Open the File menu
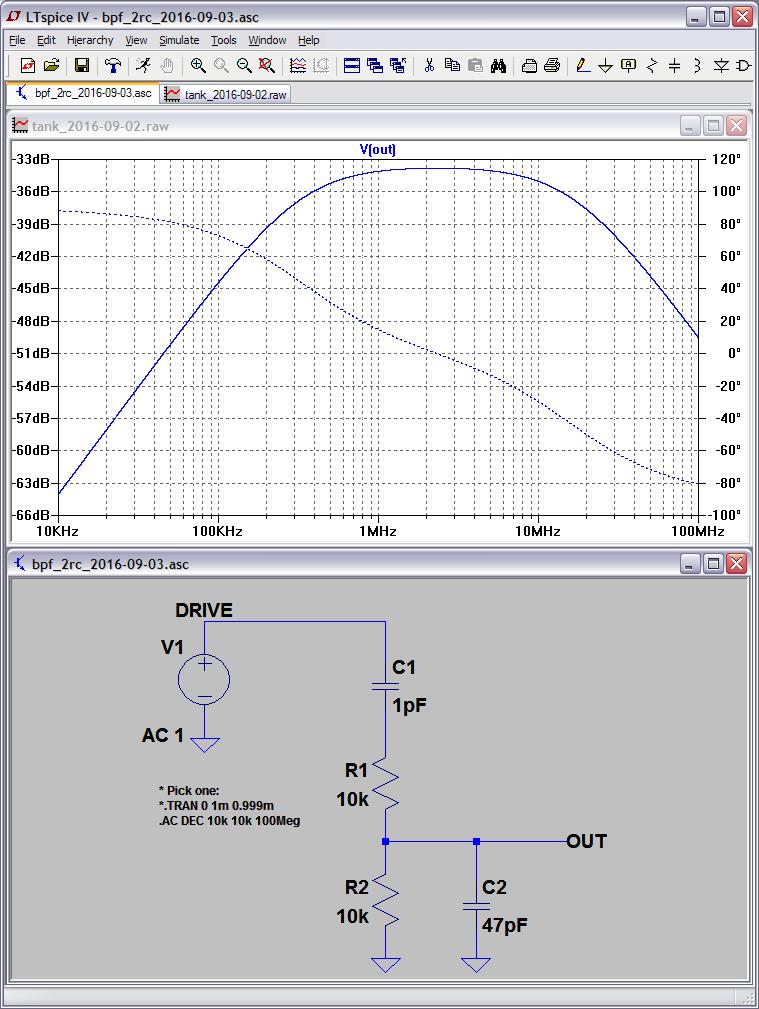759x1009 pixels. (17, 40)
